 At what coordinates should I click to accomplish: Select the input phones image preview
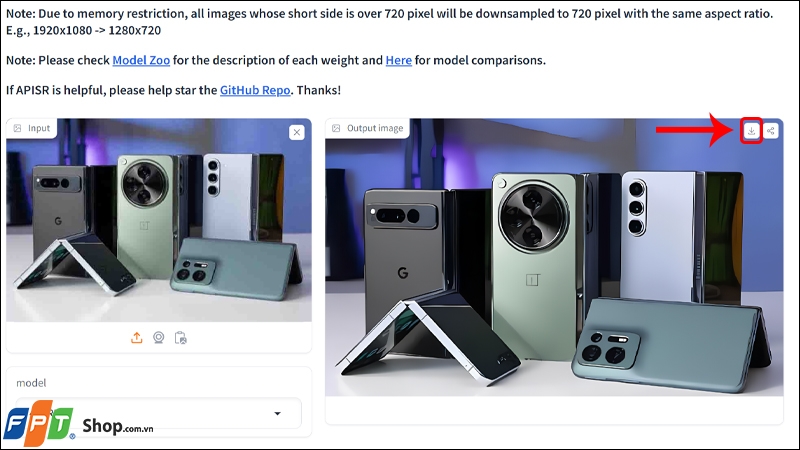[x=159, y=220]
